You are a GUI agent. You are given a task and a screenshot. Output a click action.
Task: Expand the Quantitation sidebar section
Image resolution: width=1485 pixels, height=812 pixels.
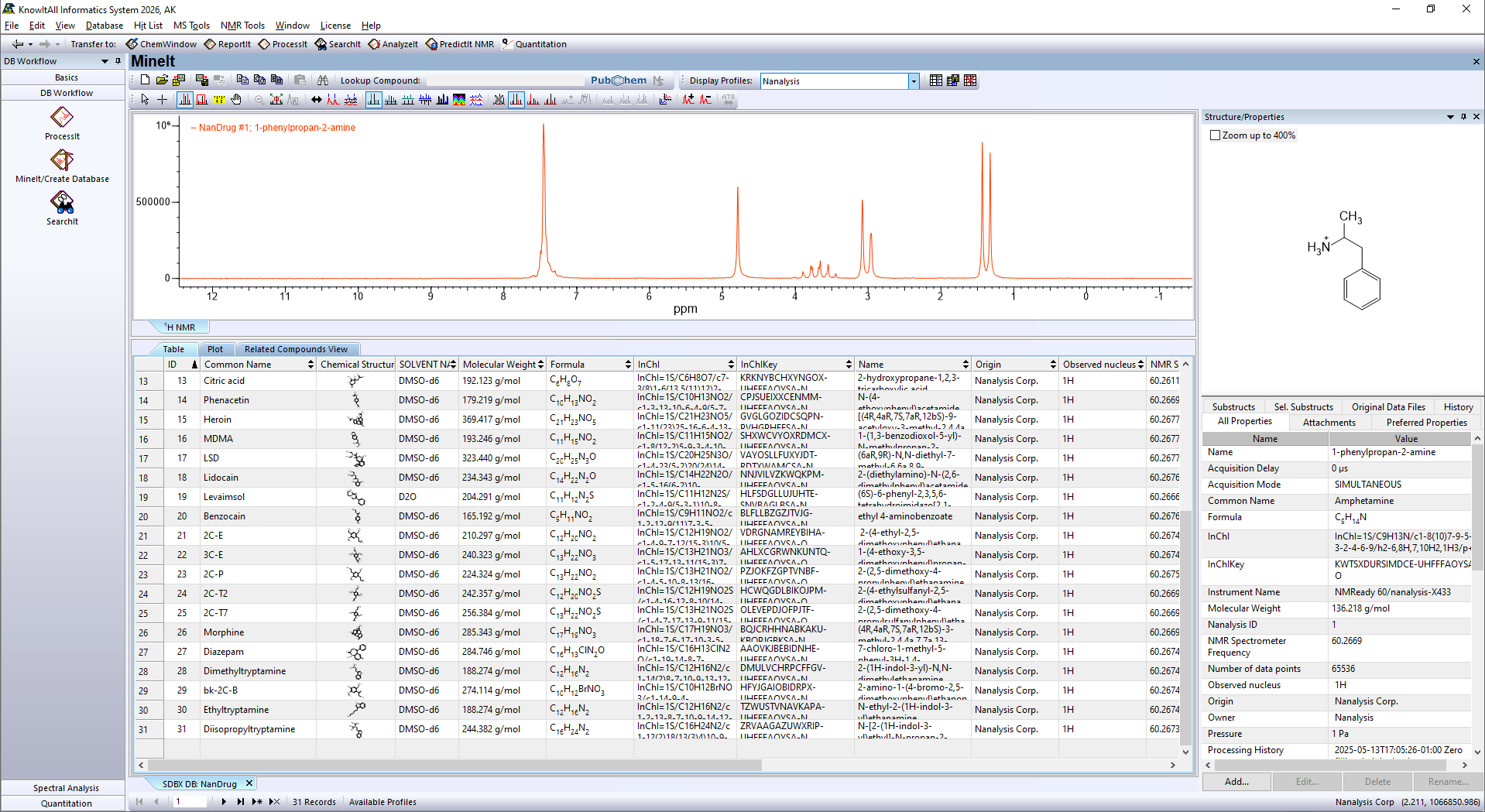click(66, 803)
